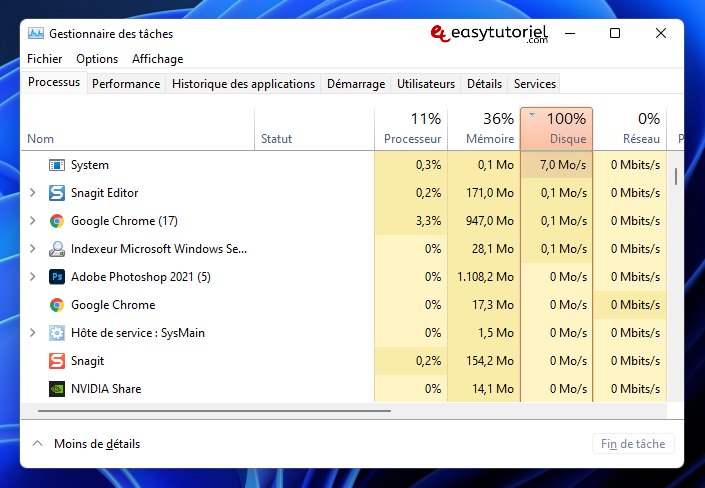This screenshot has height=488, width=705.
Task: Click the 154,2 Mo memory value
Action: tap(490, 361)
